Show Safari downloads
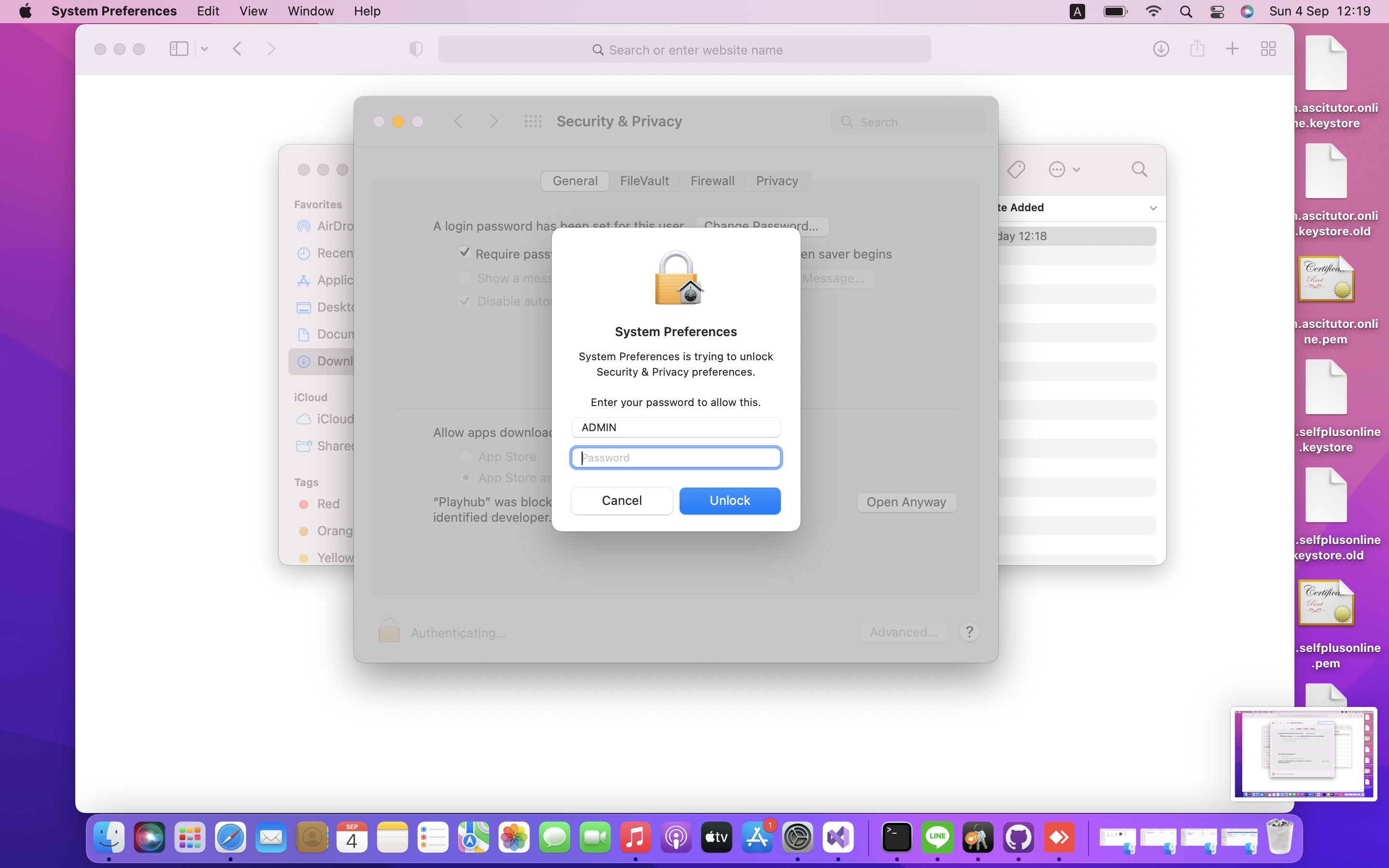 pos(1160,49)
